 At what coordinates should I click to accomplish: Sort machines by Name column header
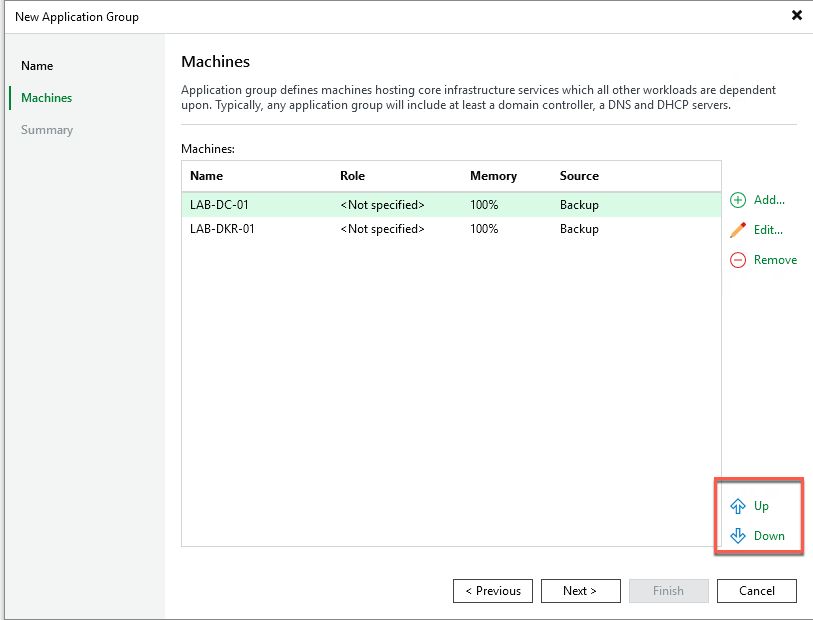[207, 176]
